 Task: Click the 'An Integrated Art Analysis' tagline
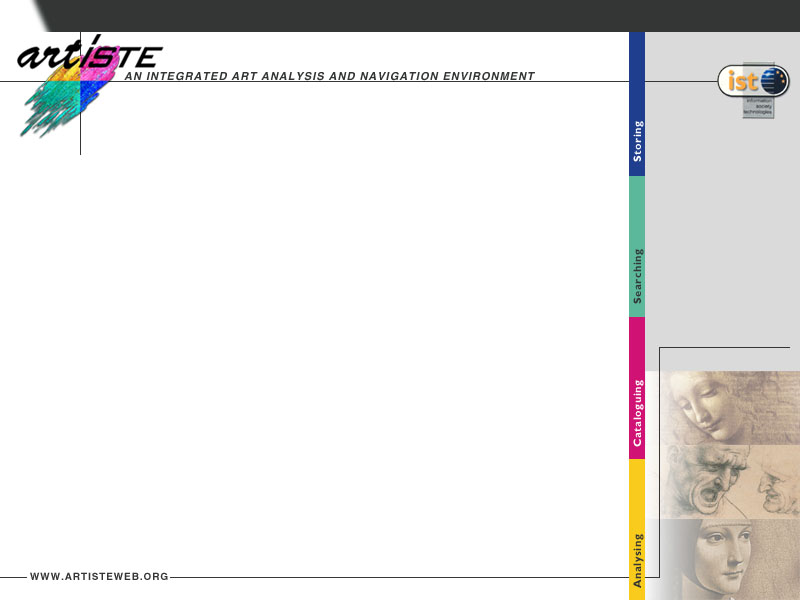pos(330,76)
